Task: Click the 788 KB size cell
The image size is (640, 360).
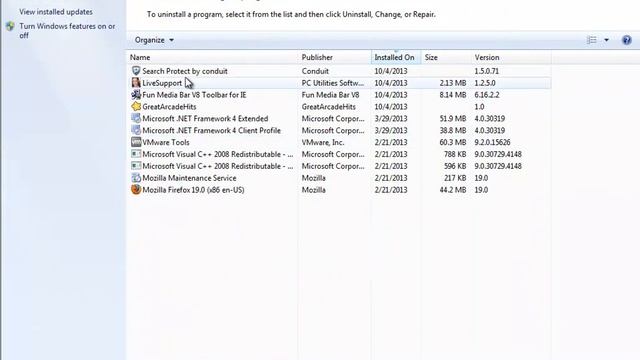Action: pyautogui.click(x=455, y=154)
